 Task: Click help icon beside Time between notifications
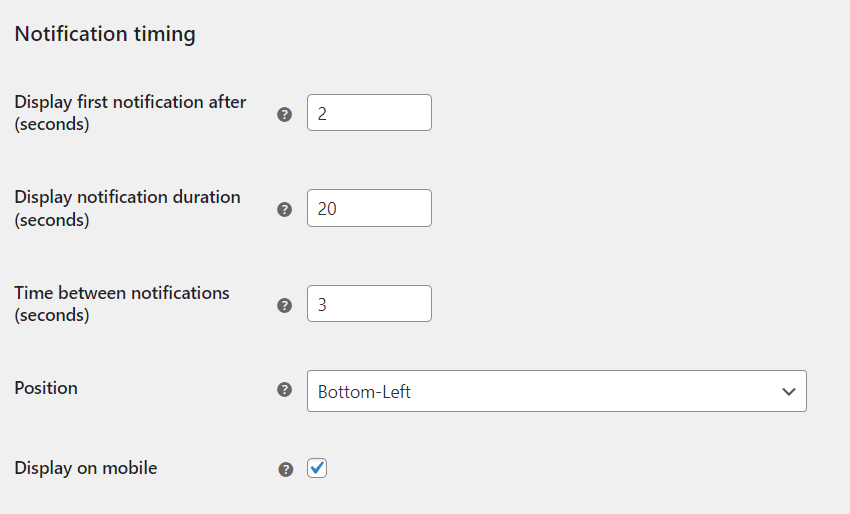(x=284, y=305)
